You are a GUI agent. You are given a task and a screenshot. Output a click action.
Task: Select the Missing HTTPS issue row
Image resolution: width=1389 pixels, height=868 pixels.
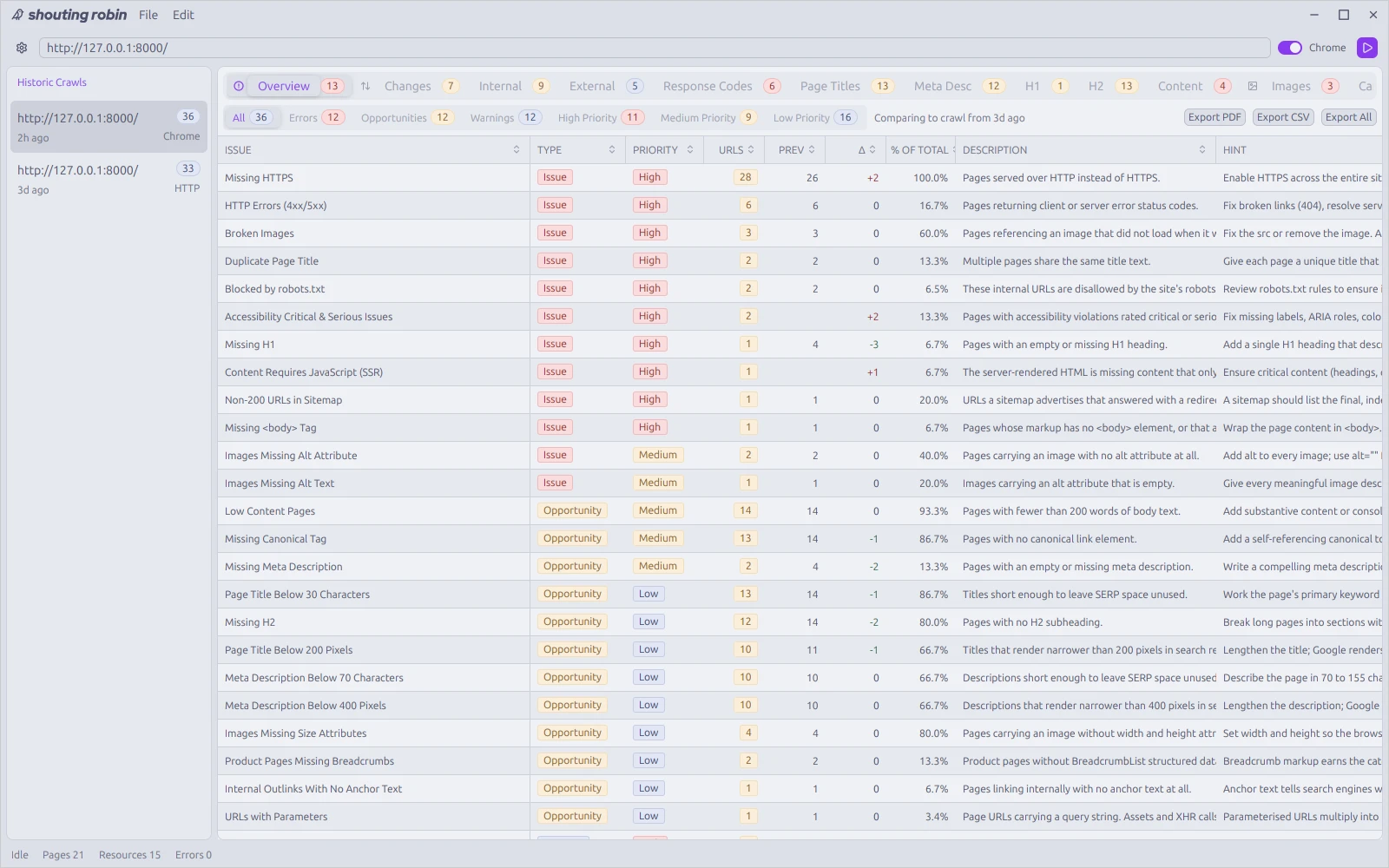pyautogui.click(x=800, y=178)
